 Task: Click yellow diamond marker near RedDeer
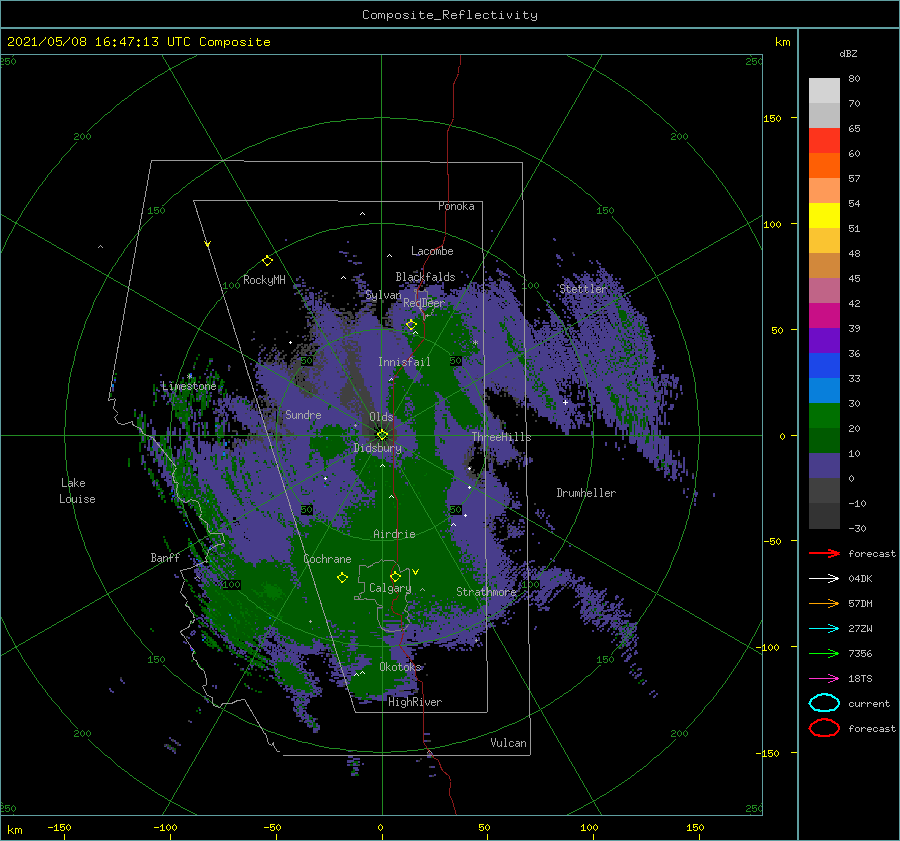[411, 325]
